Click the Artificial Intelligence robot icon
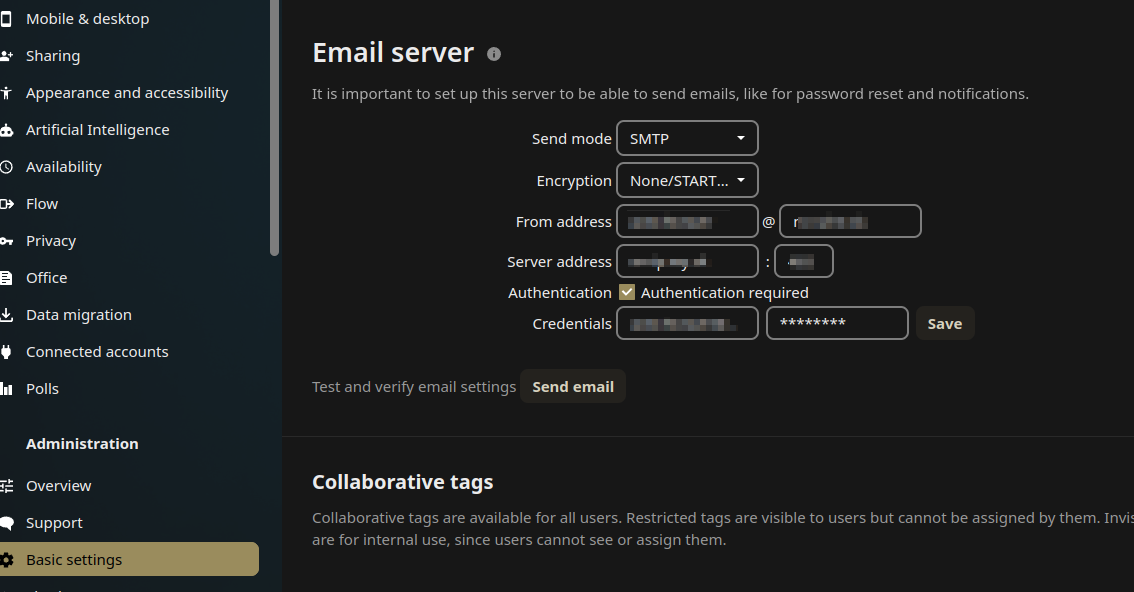Screen dimensions: 1134x592 pyautogui.click(x=7, y=130)
